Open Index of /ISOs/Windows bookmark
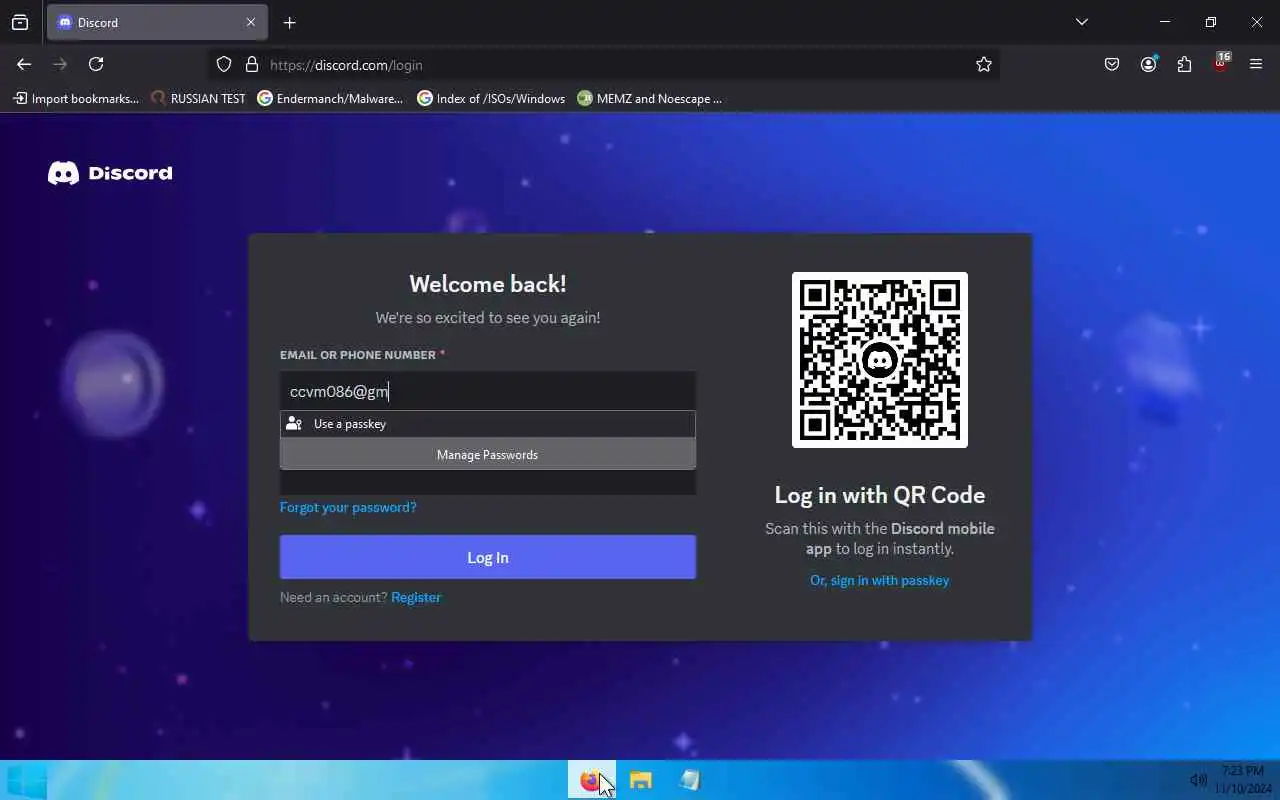Image resolution: width=1280 pixels, height=800 pixels. tap(491, 98)
